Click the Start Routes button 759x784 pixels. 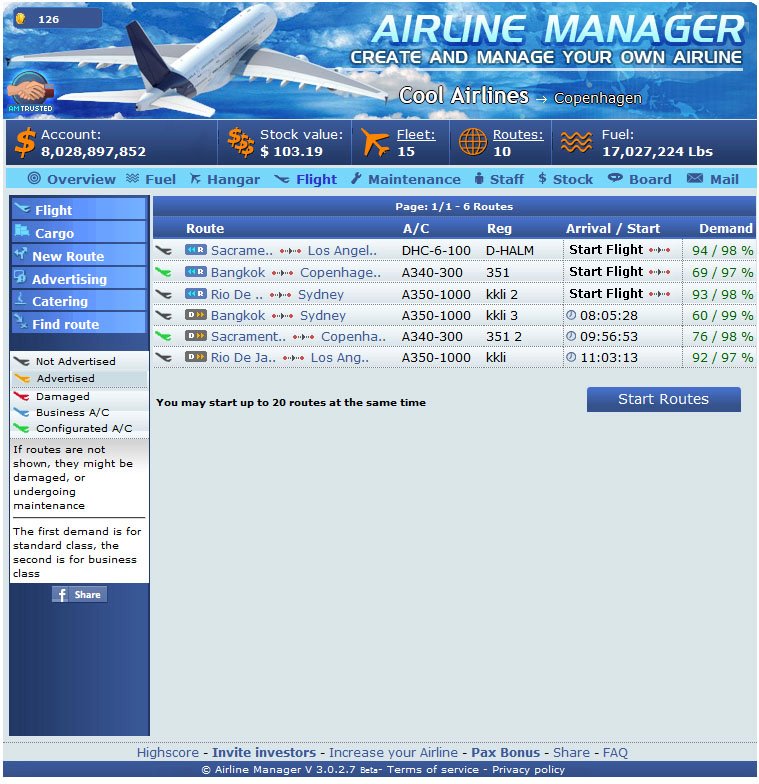[664, 399]
